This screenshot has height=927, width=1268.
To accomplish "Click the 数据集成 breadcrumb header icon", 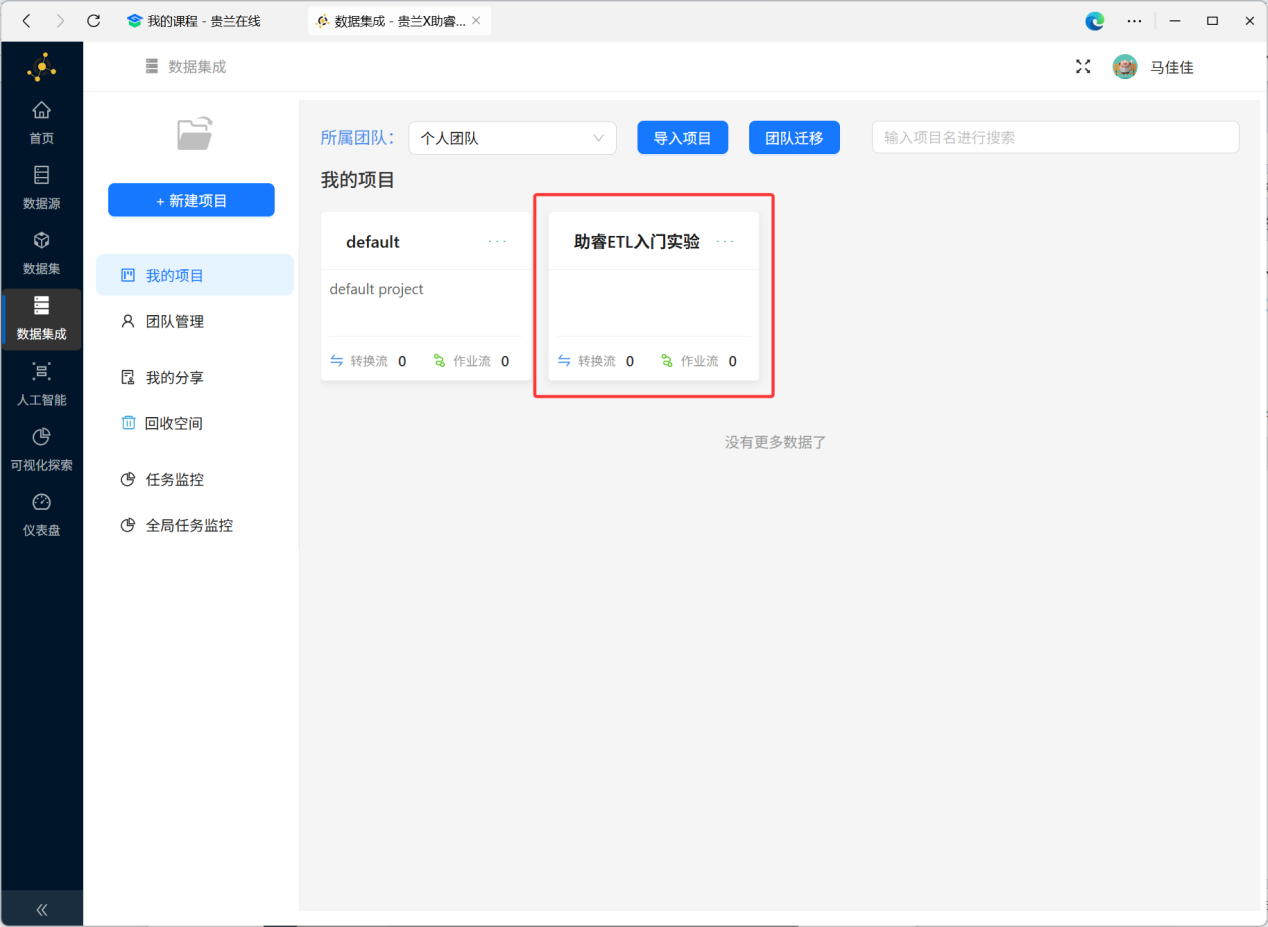I will click(152, 67).
